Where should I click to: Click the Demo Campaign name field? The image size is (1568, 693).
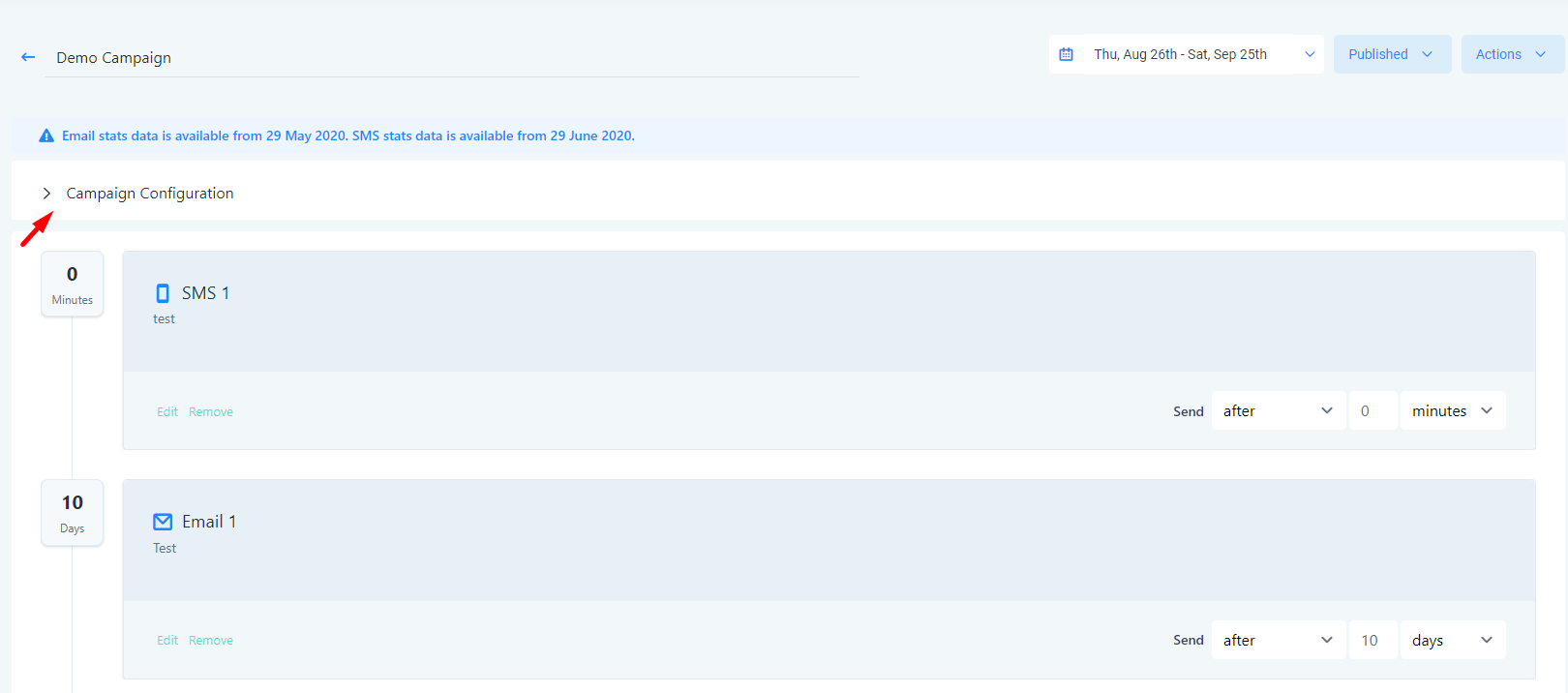click(x=452, y=58)
